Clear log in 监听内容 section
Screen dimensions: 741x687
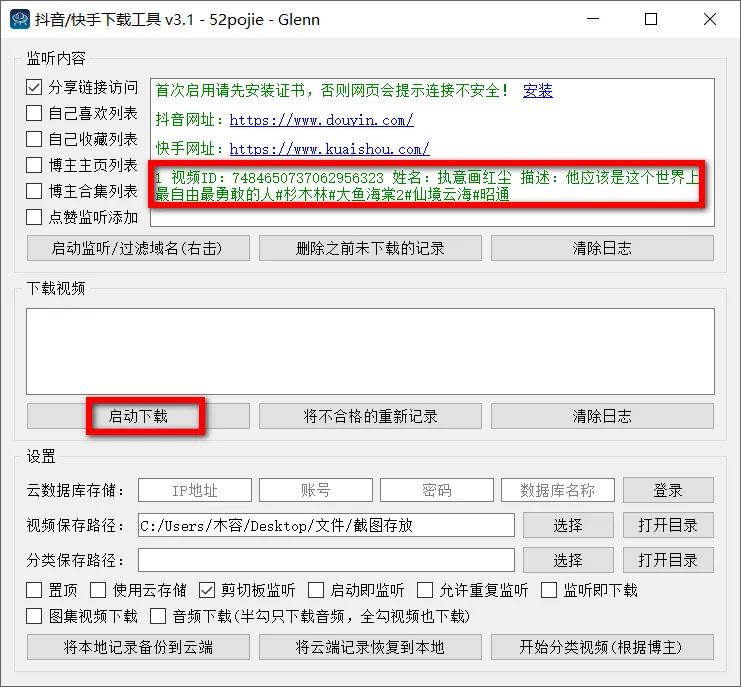(602, 248)
